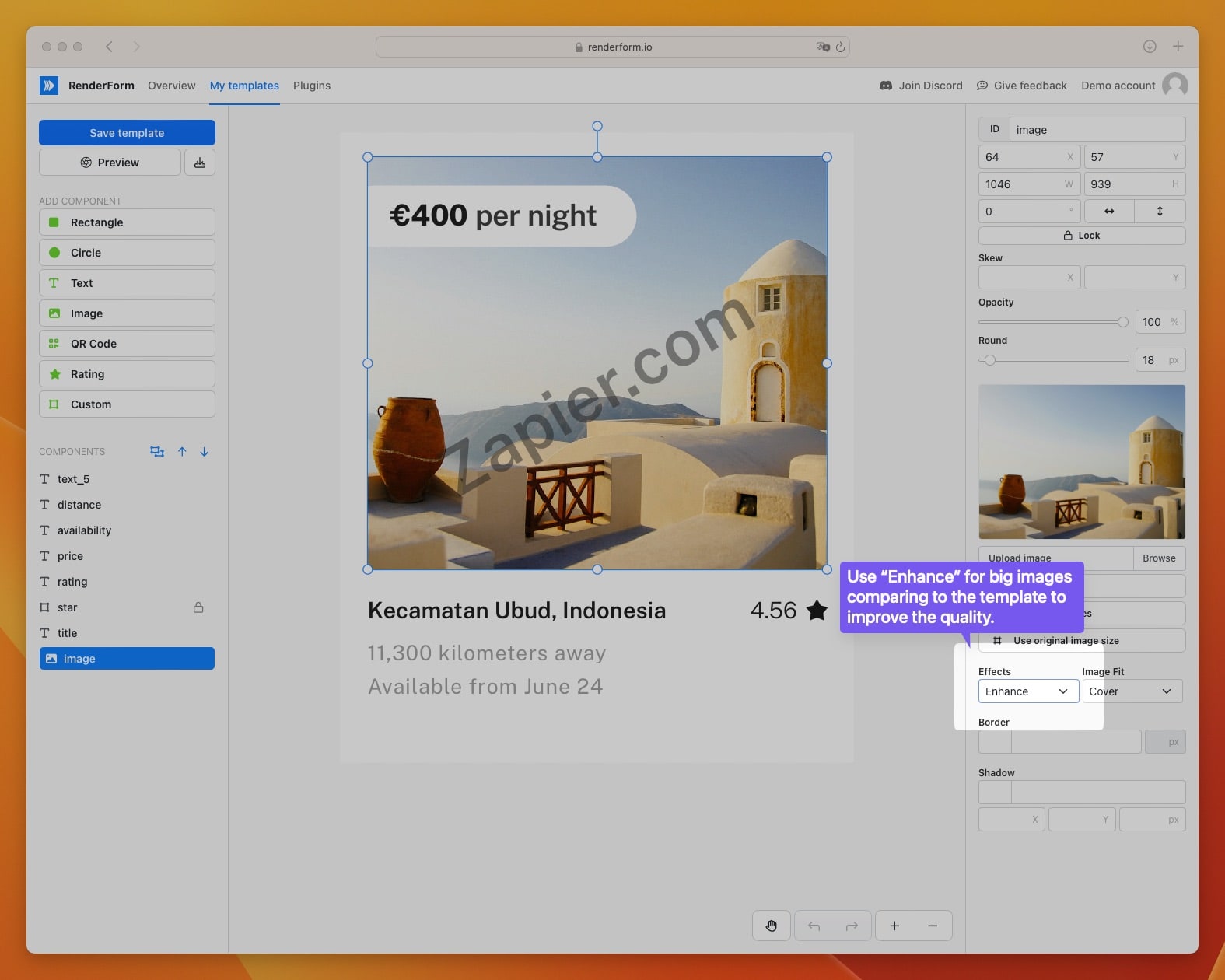Switch to the Plugins tab

coord(312,86)
